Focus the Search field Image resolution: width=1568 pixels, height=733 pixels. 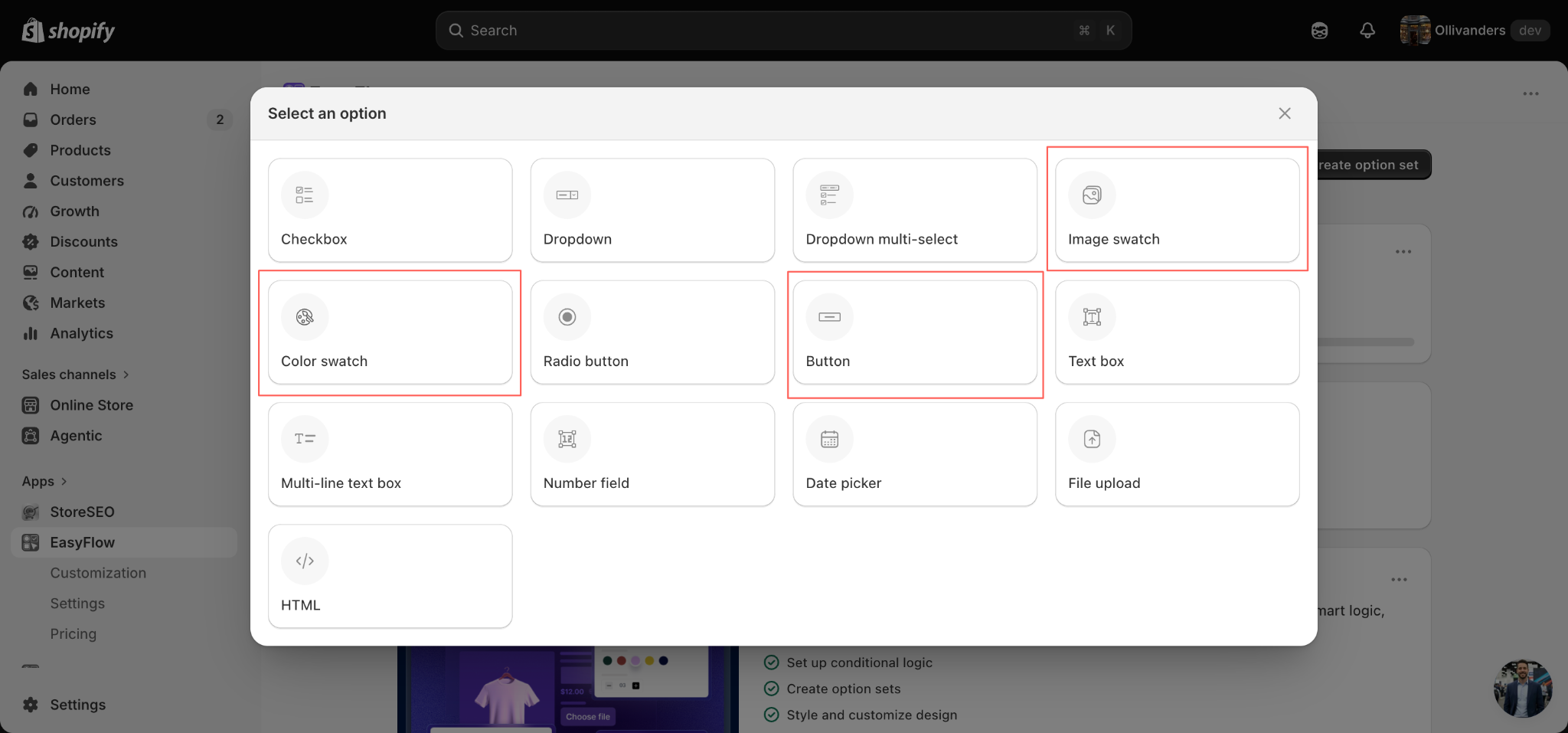coord(783,31)
